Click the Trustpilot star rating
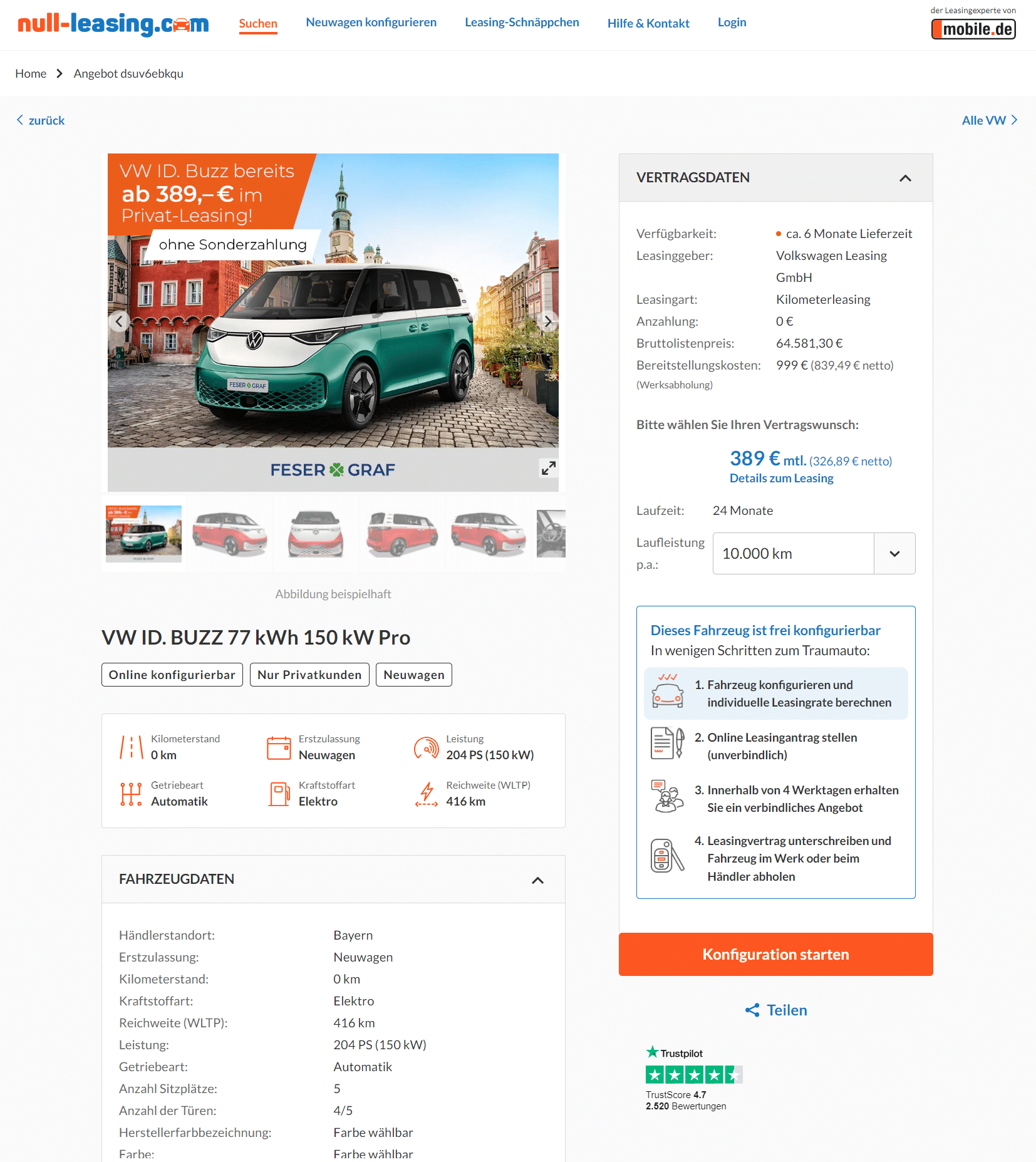The height and width of the screenshot is (1162, 1036). point(694,1075)
